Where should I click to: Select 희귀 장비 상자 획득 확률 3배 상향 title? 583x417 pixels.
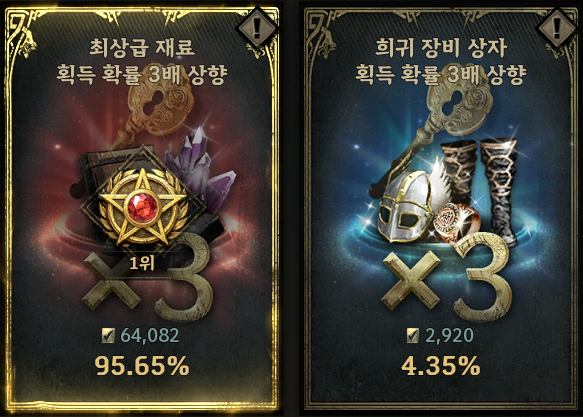[441, 61]
